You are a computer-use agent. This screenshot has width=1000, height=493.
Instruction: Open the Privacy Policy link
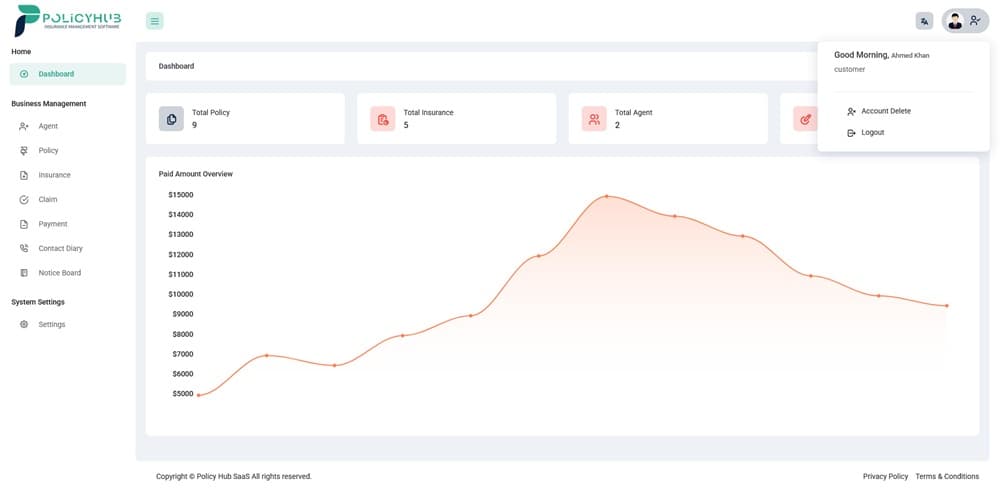tap(885, 476)
